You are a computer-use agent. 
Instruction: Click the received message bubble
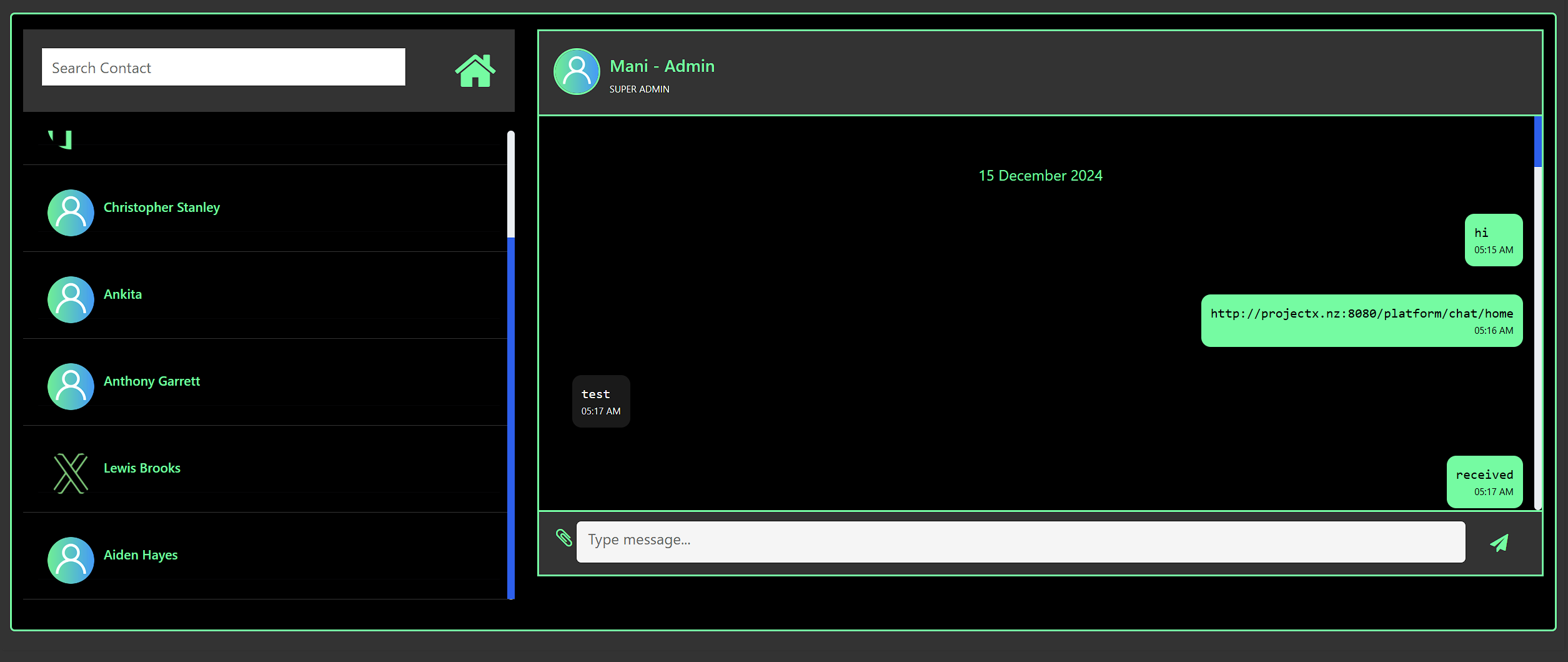click(x=1484, y=481)
